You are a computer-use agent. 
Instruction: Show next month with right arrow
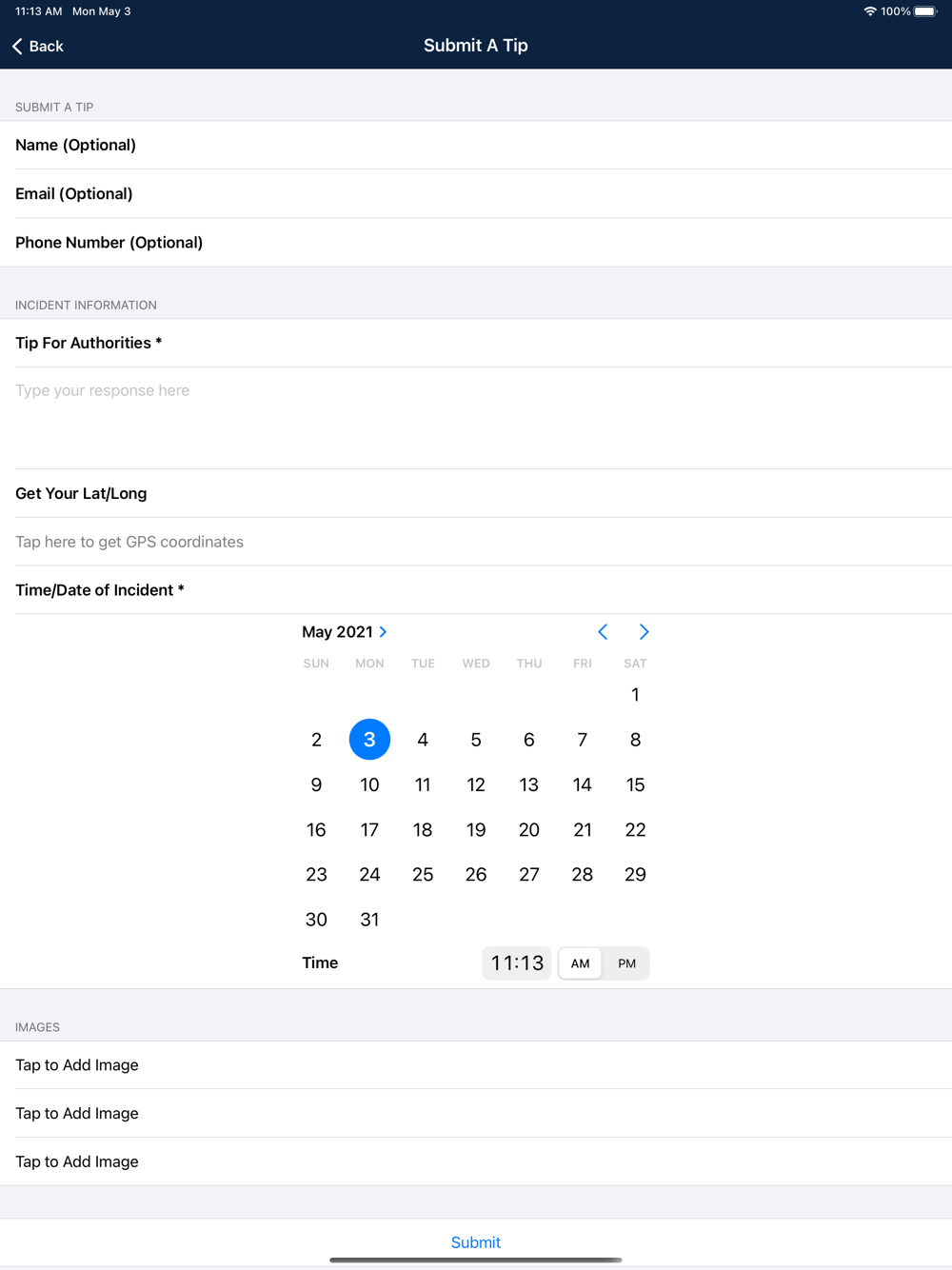click(644, 632)
